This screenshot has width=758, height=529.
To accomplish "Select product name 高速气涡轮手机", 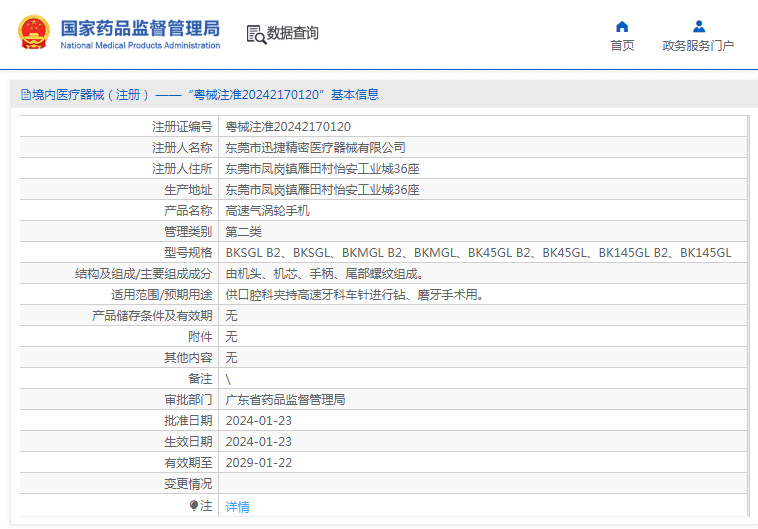I will [267, 211].
